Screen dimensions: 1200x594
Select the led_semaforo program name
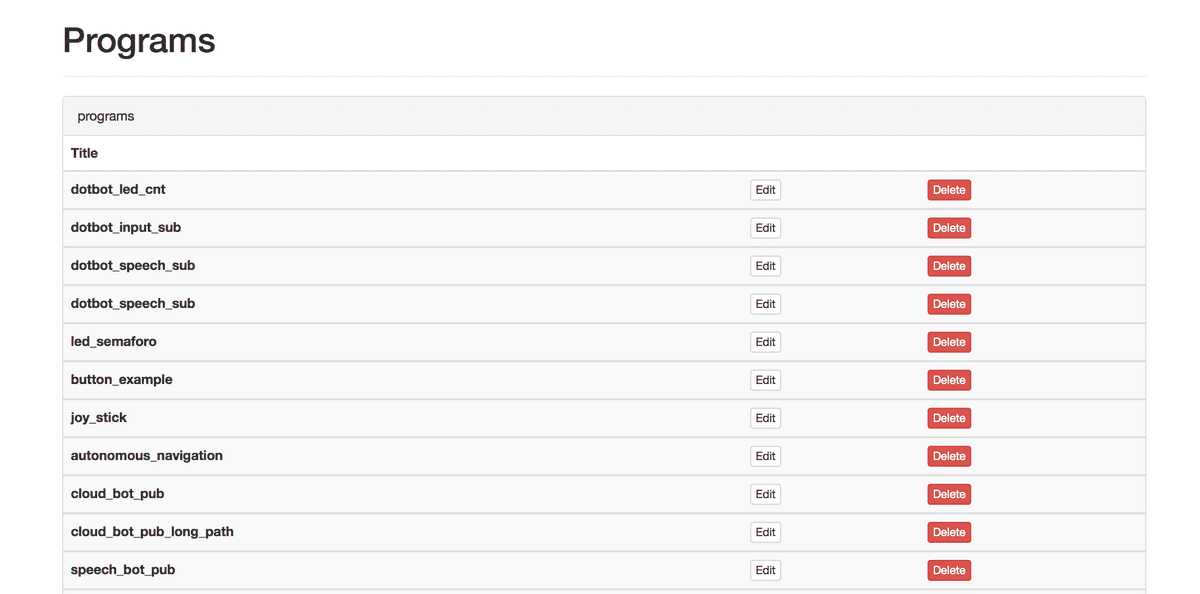114,342
